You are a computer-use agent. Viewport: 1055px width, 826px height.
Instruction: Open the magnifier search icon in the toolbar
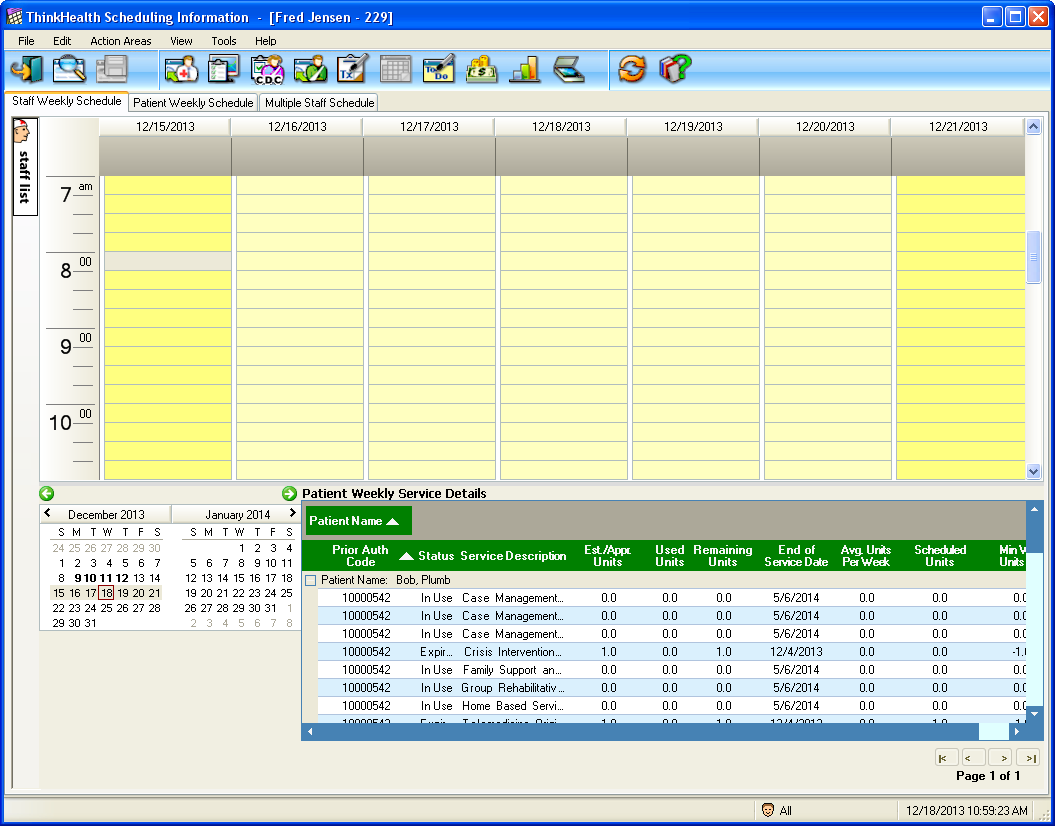[x=69, y=69]
